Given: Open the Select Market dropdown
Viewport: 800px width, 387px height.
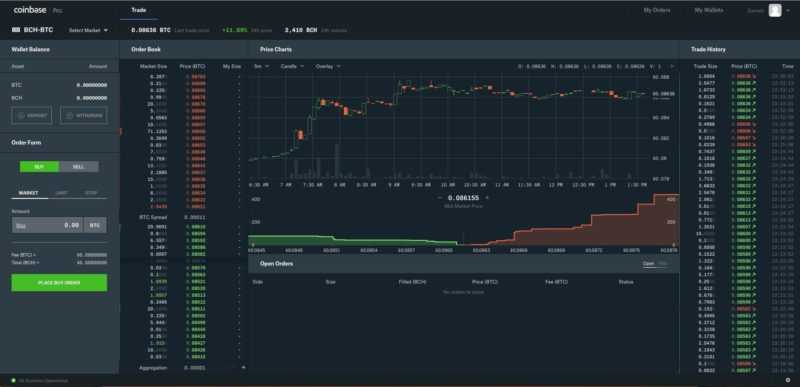Looking at the screenshot, I should [x=88, y=30].
